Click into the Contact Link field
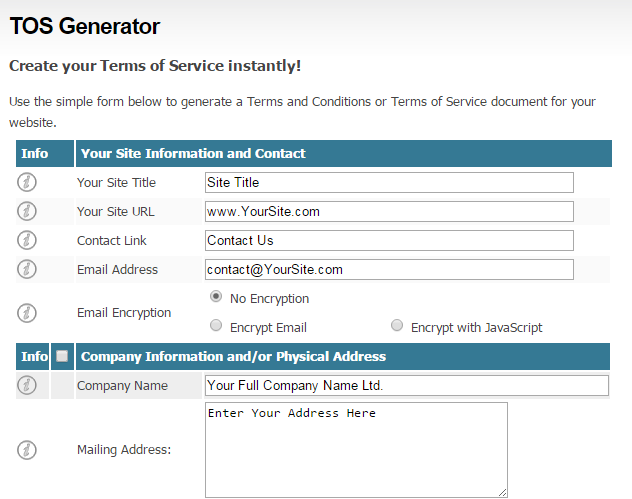Image resolution: width=632 pixels, height=499 pixels. point(388,240)
